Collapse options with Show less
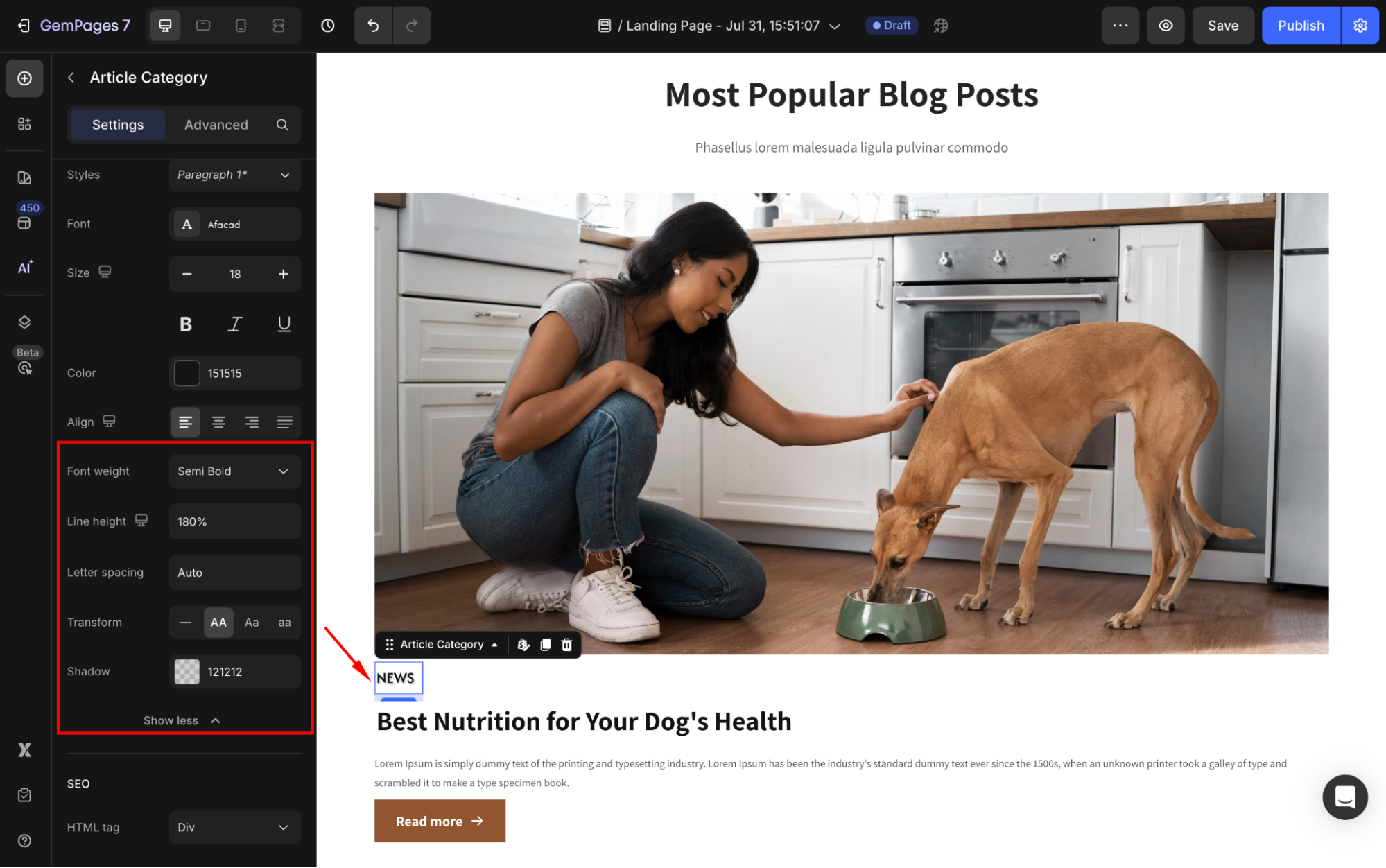The height and width of the screenshot is (868, 1386). coord(182,721)
